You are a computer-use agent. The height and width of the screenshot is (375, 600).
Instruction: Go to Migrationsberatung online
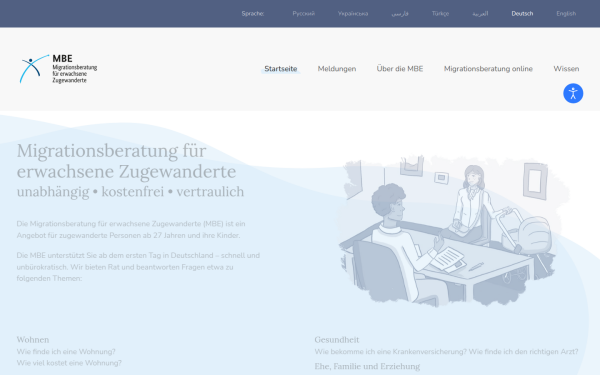tap(488, 69)
